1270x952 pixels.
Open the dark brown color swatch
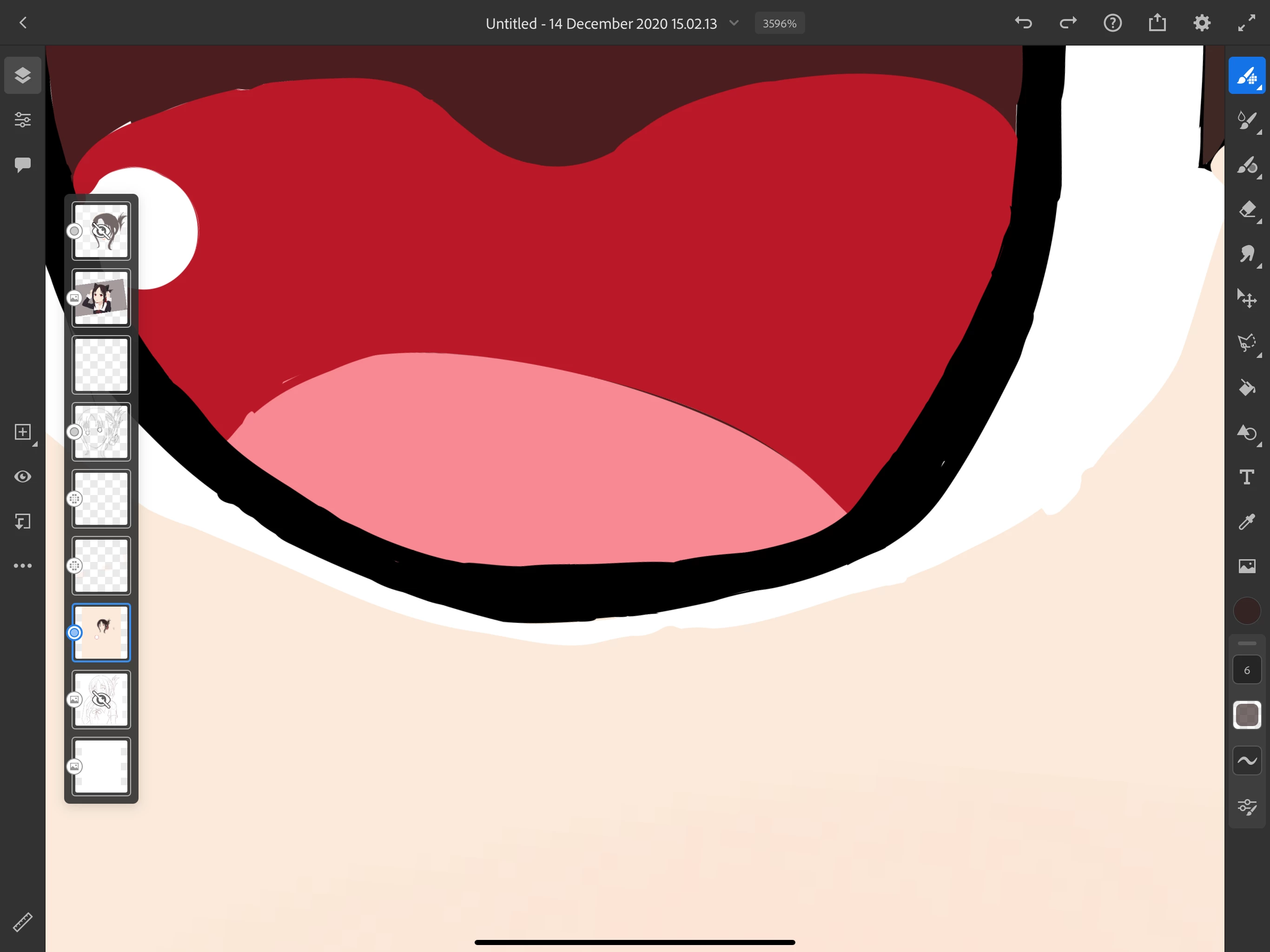[x=1246, y=611]
